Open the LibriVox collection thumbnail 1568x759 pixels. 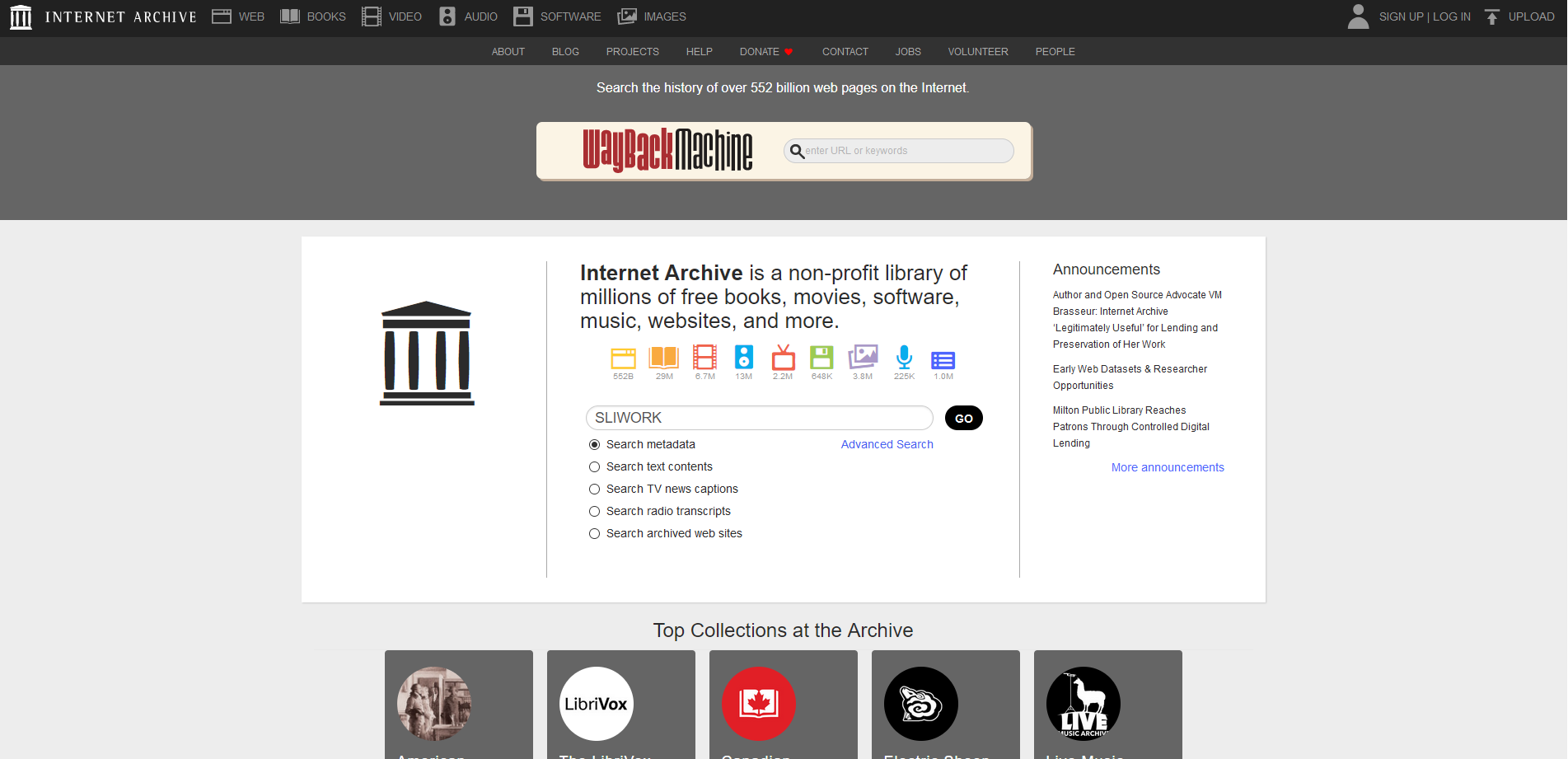597,704
